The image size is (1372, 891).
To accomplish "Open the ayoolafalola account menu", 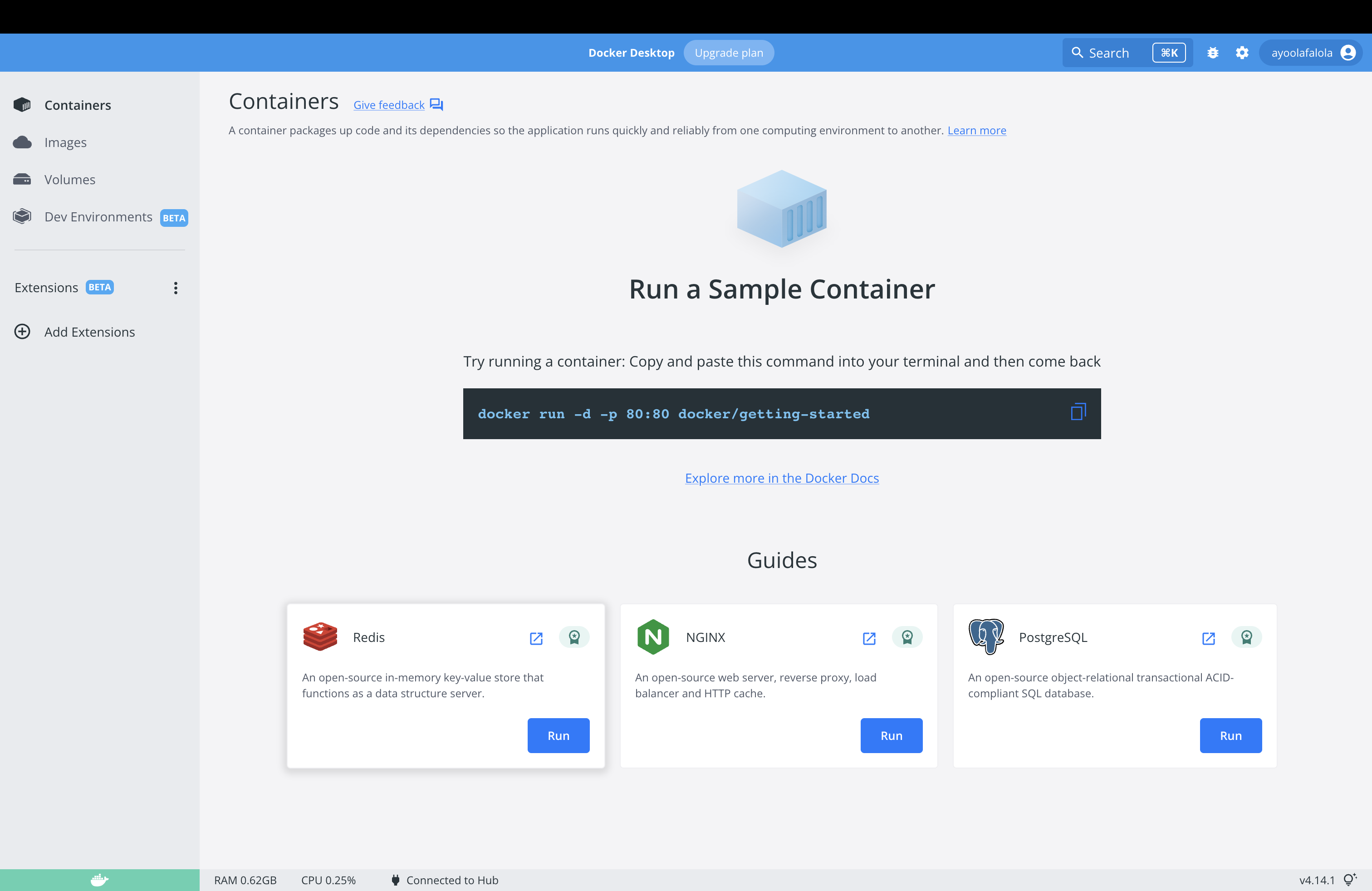I will [1310, 53].
